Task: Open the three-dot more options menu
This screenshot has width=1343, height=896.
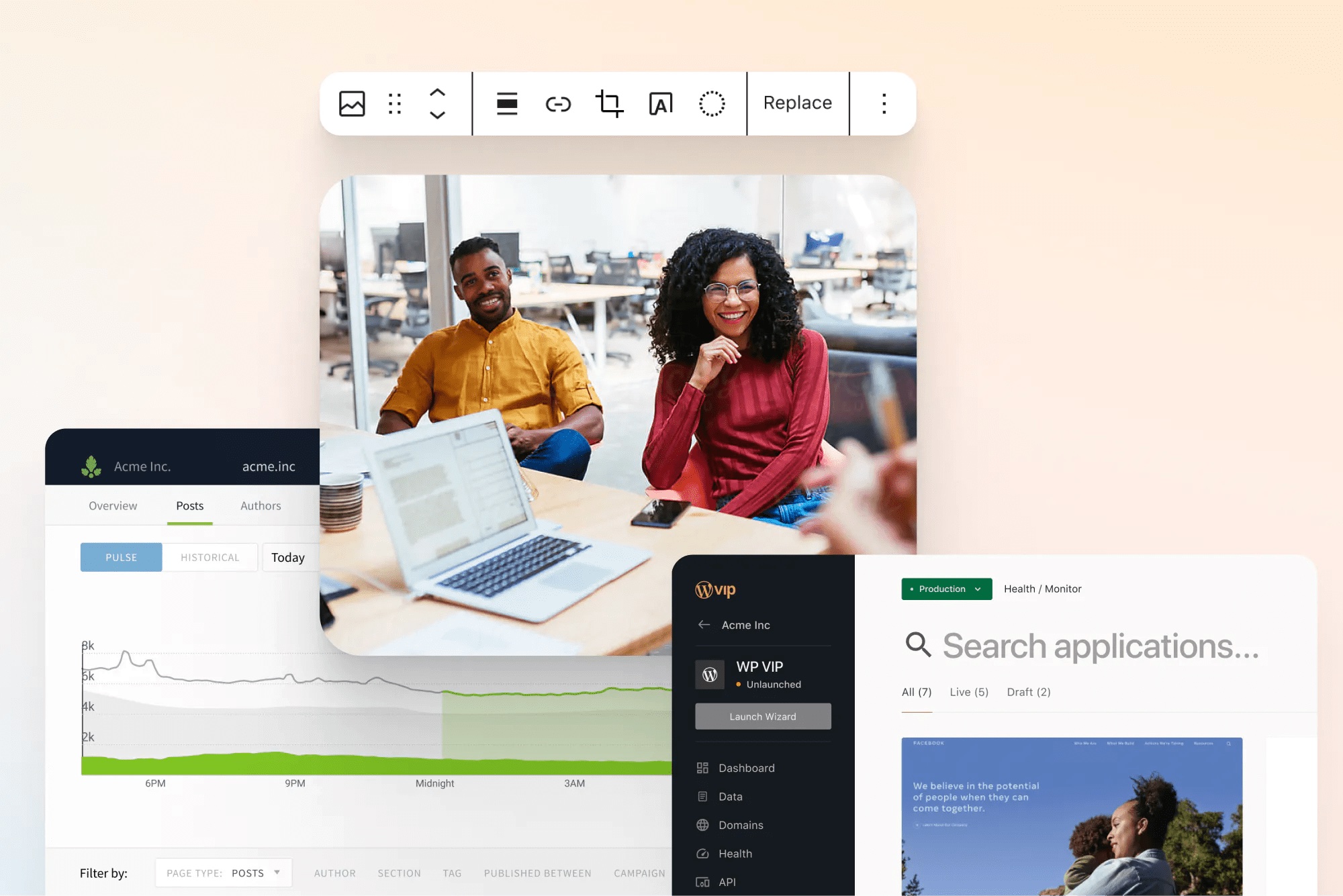Action: [x=883, y=102]
